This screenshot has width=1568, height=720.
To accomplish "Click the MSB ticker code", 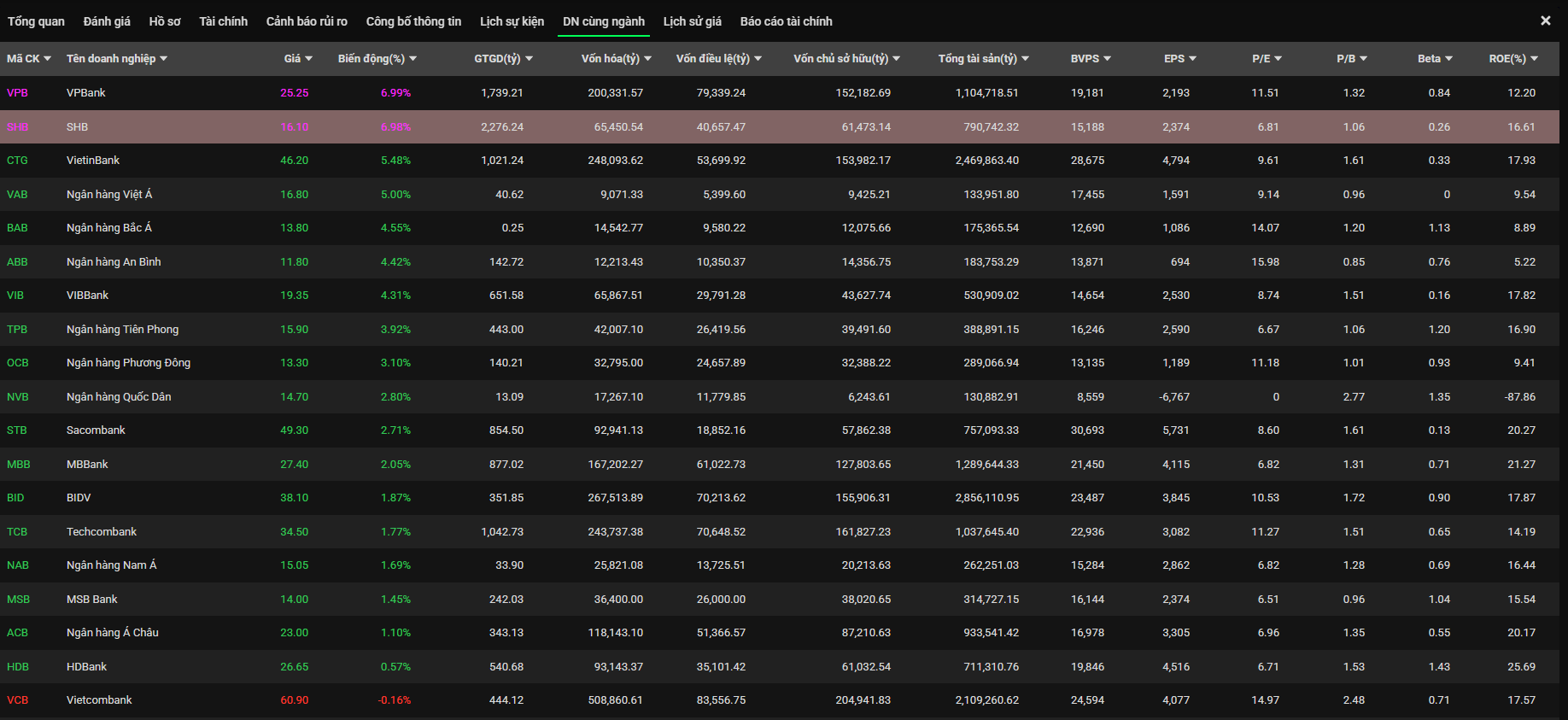I will (x=19, y=600).
